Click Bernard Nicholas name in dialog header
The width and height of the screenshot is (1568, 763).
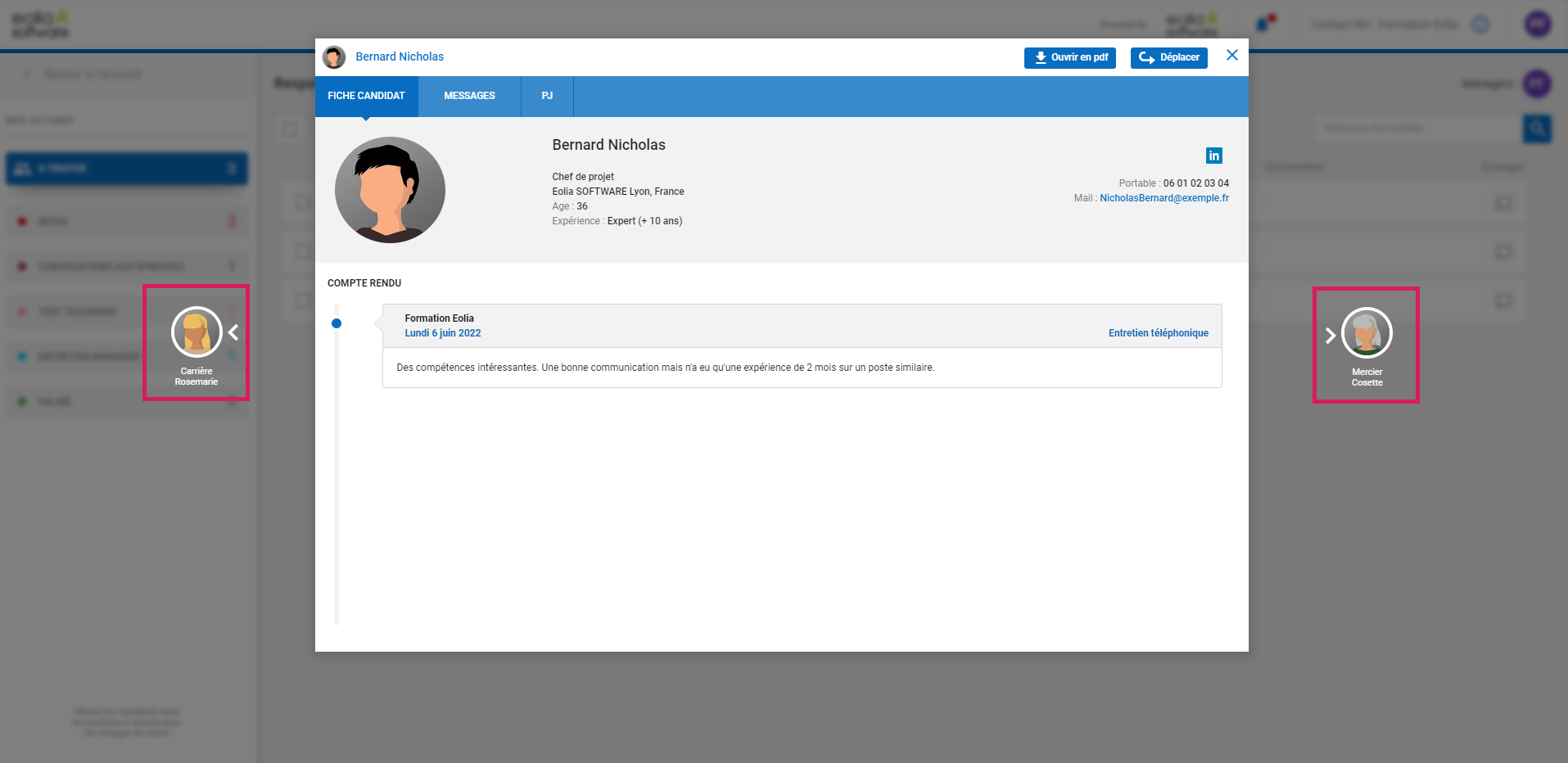click(x=400, y=56)
